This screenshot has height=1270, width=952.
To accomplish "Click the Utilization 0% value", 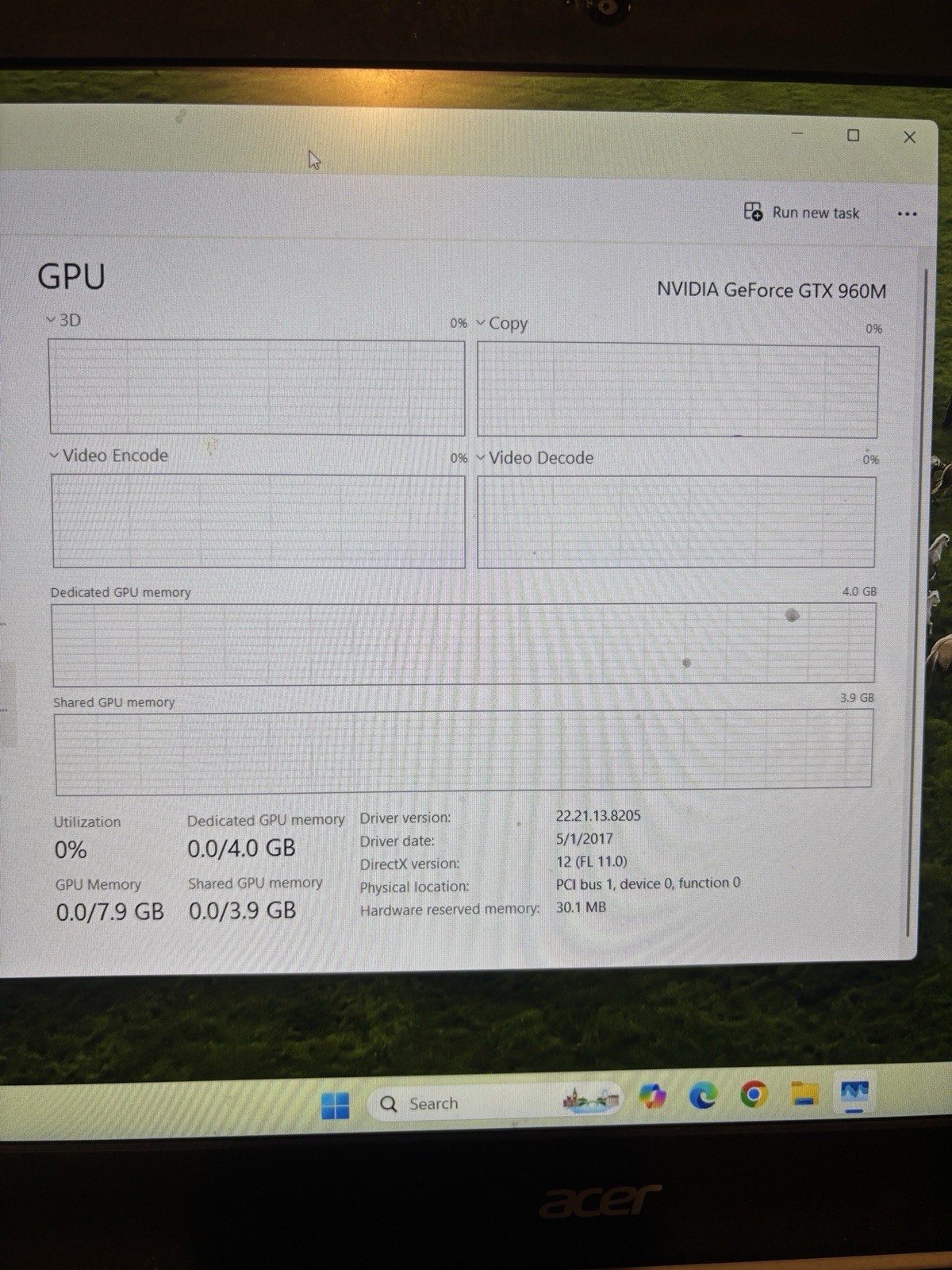I will (x=70, y=850).
